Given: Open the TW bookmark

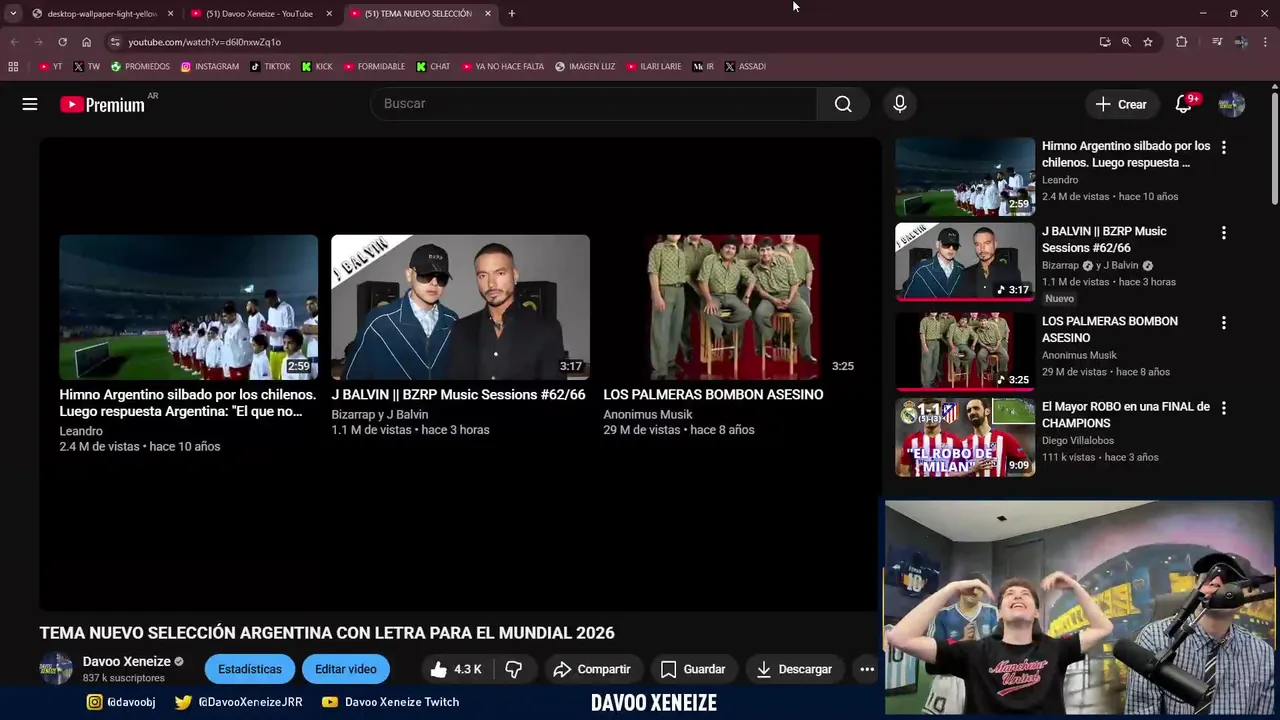Looking at the screenshot, I should 87,67.
